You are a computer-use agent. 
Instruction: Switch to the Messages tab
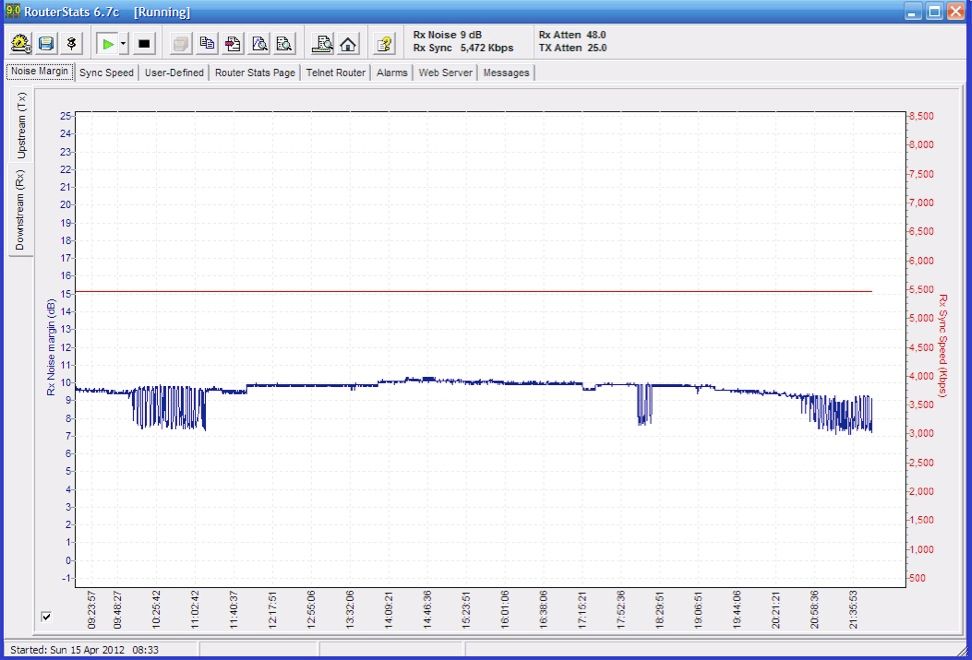tap(506, 73)
